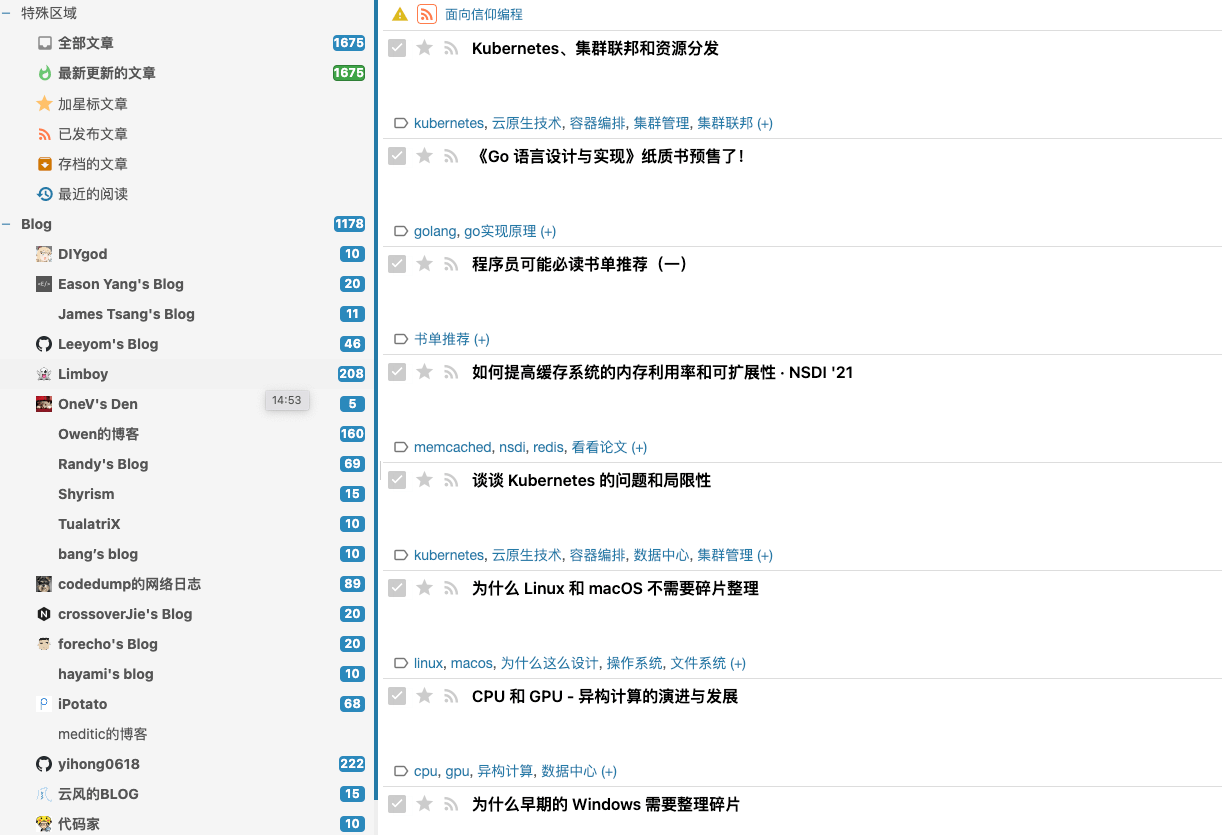Open the golang tag link
Image resolution: width=1222 pixels, height=835 pixels.
(435, 231)
